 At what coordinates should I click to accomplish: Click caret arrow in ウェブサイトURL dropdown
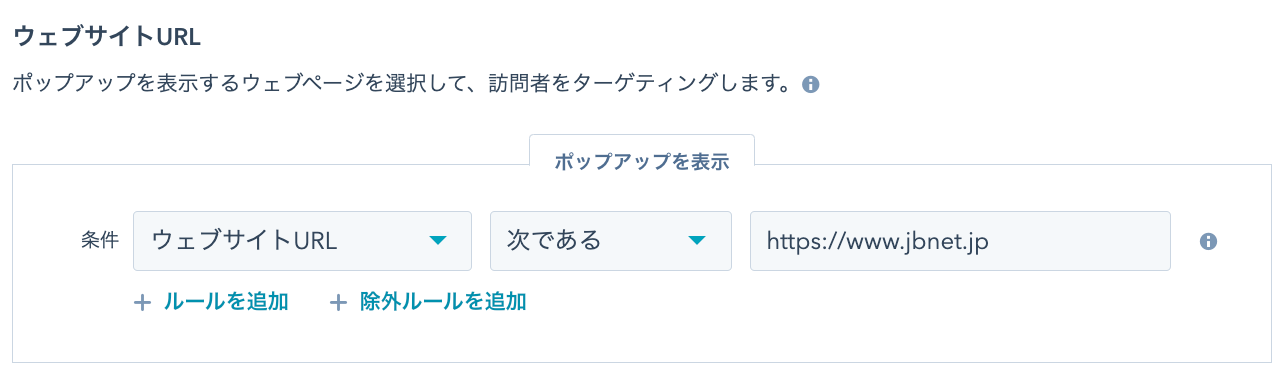pos(437,241)
